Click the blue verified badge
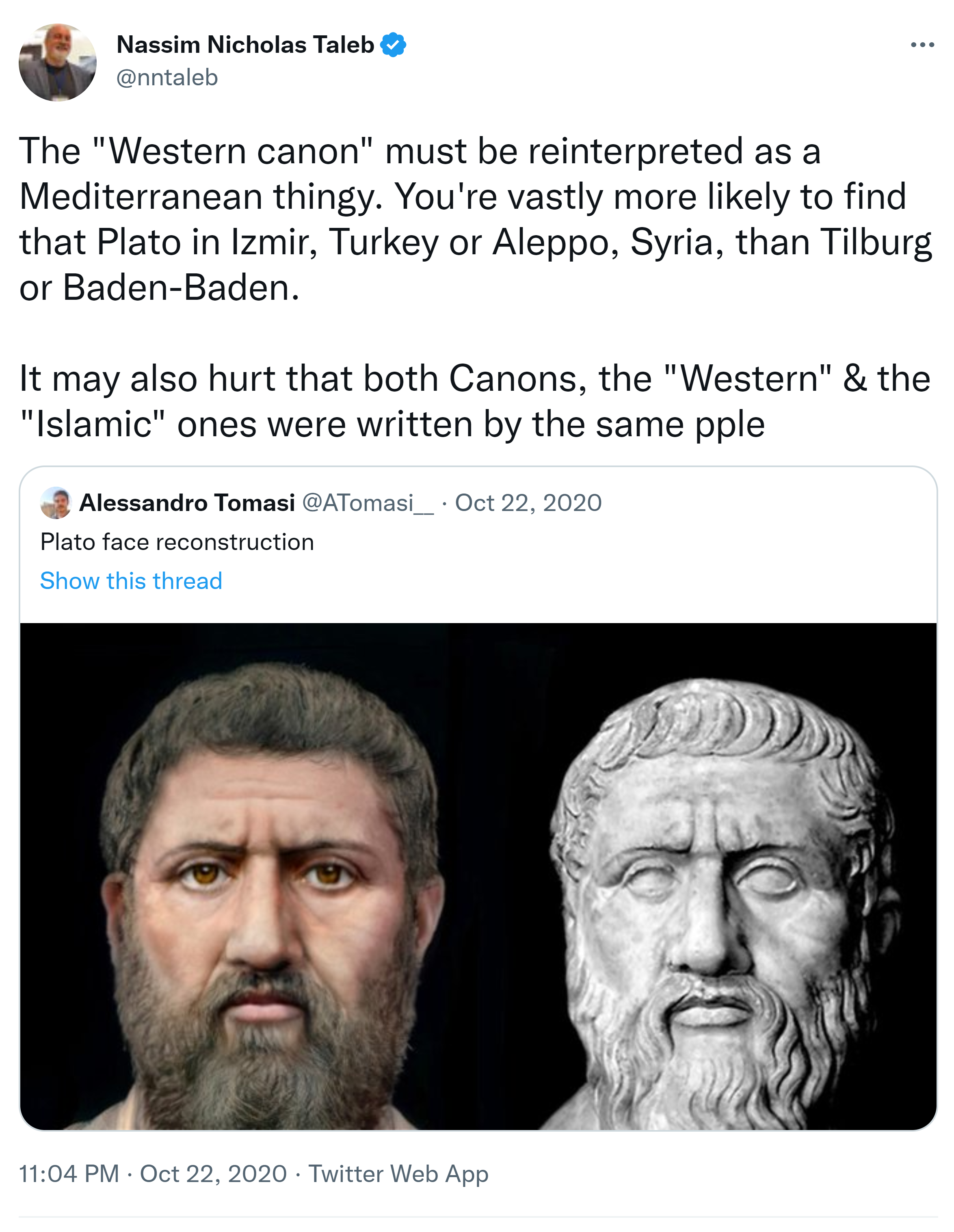Screen dimensions: 954x1232 pyautogui.click(x=393, y=45)
